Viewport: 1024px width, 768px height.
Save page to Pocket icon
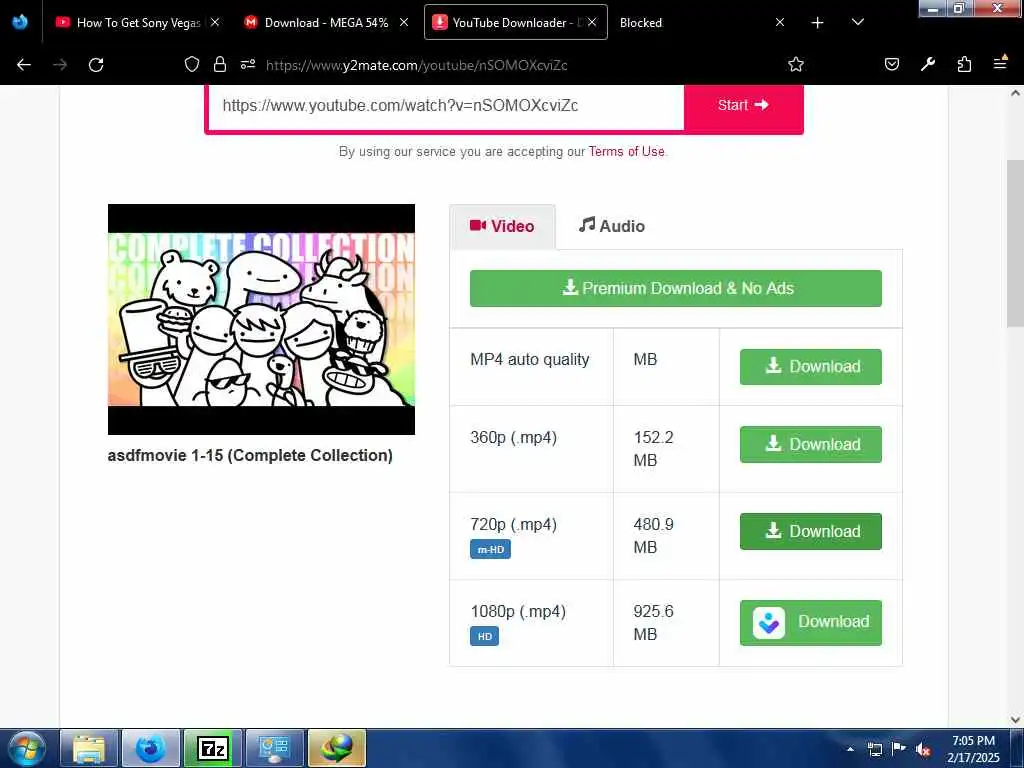point(891,64)
